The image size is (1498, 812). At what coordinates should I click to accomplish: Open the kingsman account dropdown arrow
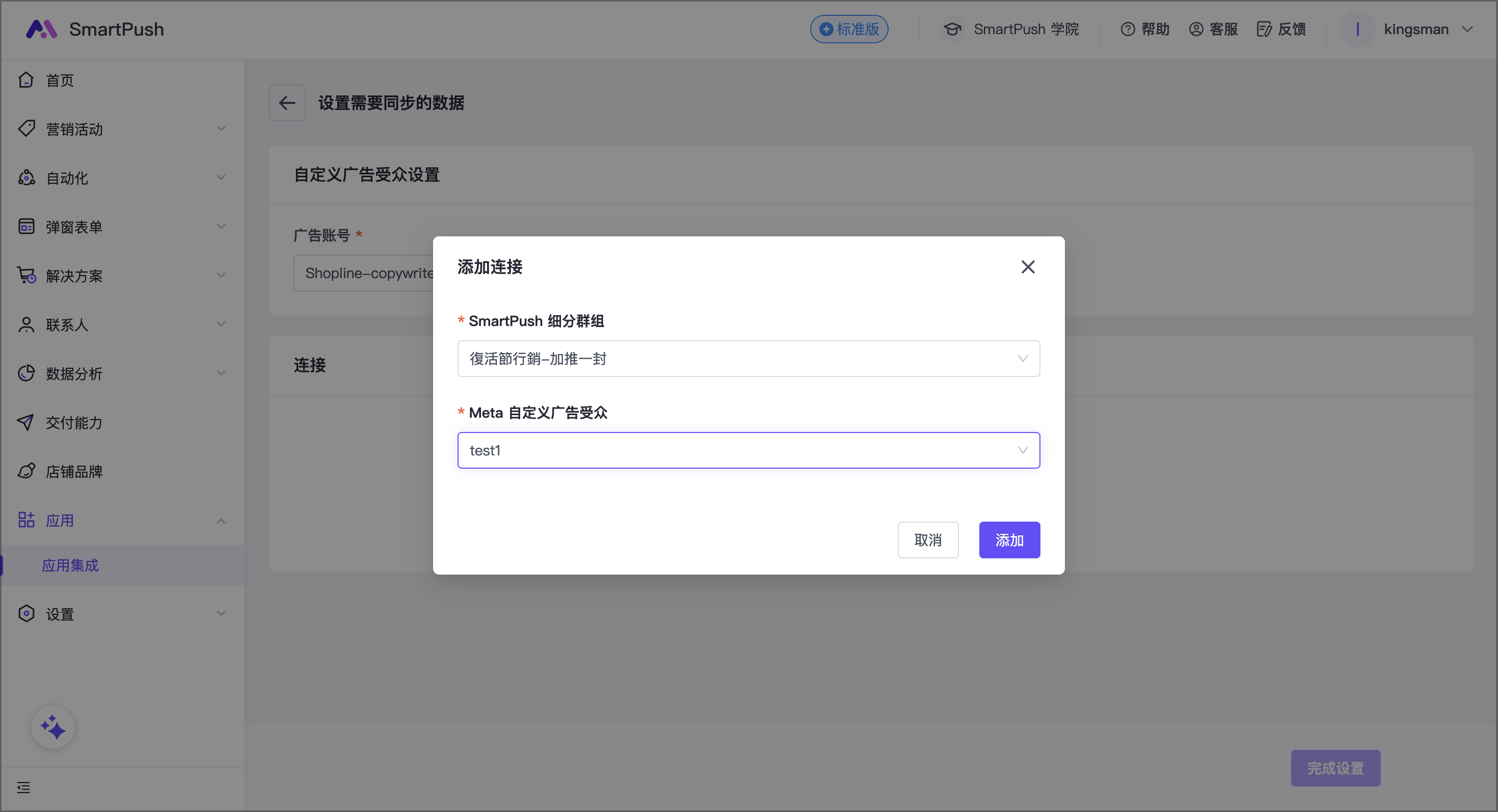click(x=1467, y=29)
